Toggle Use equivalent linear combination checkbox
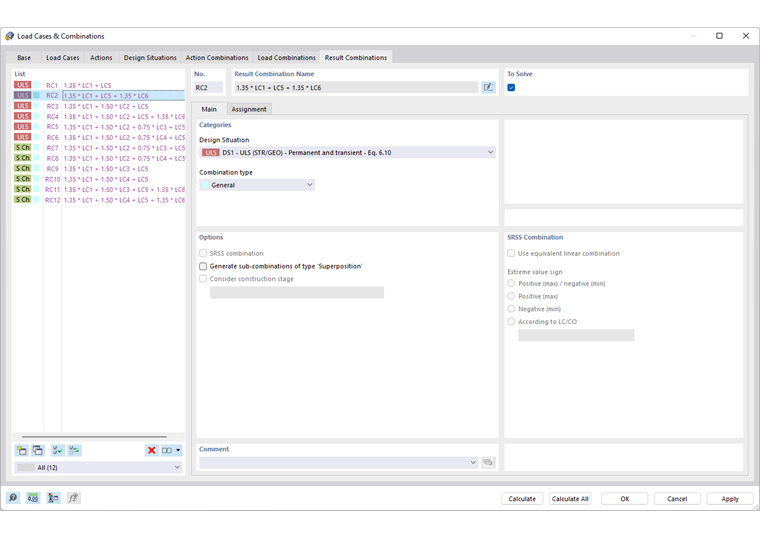Image resolution: width=760 pixels, height=539 pixels. [511, 253]
